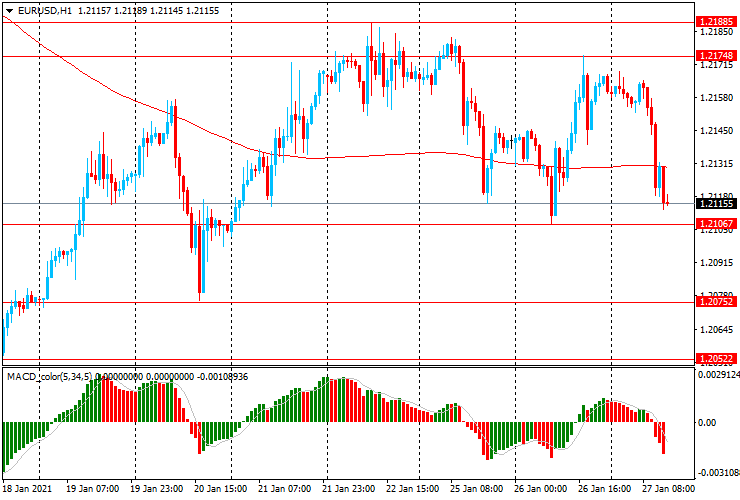Click the 20 Jan 15:00 time label

click(x=220, y=489)
